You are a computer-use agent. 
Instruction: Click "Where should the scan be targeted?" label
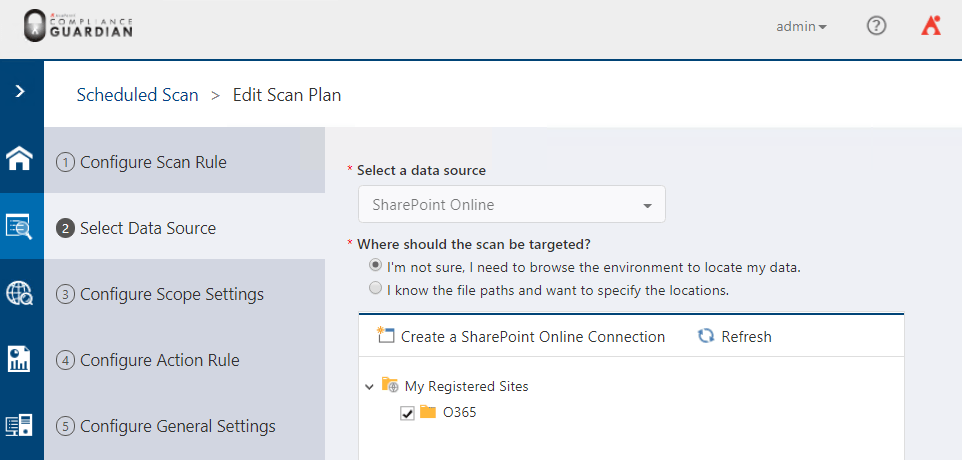click(474, 244)
